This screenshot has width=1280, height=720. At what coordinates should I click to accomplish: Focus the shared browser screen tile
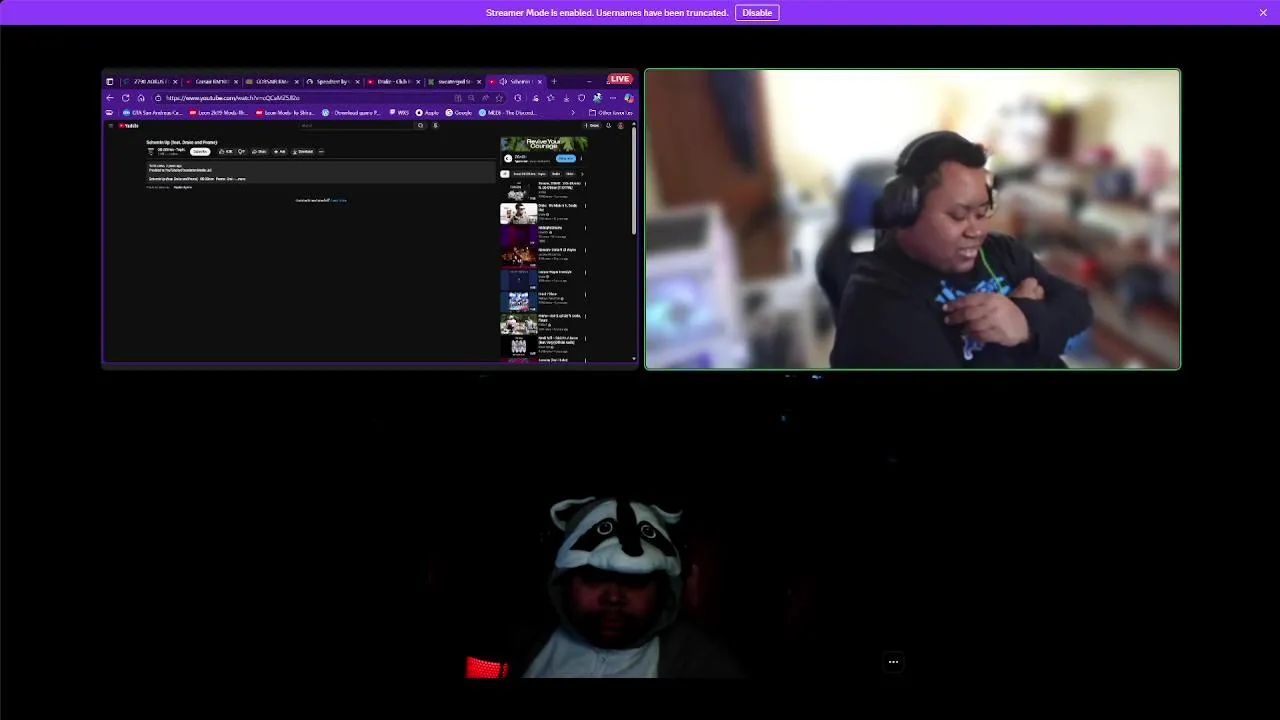coord(370,219)
